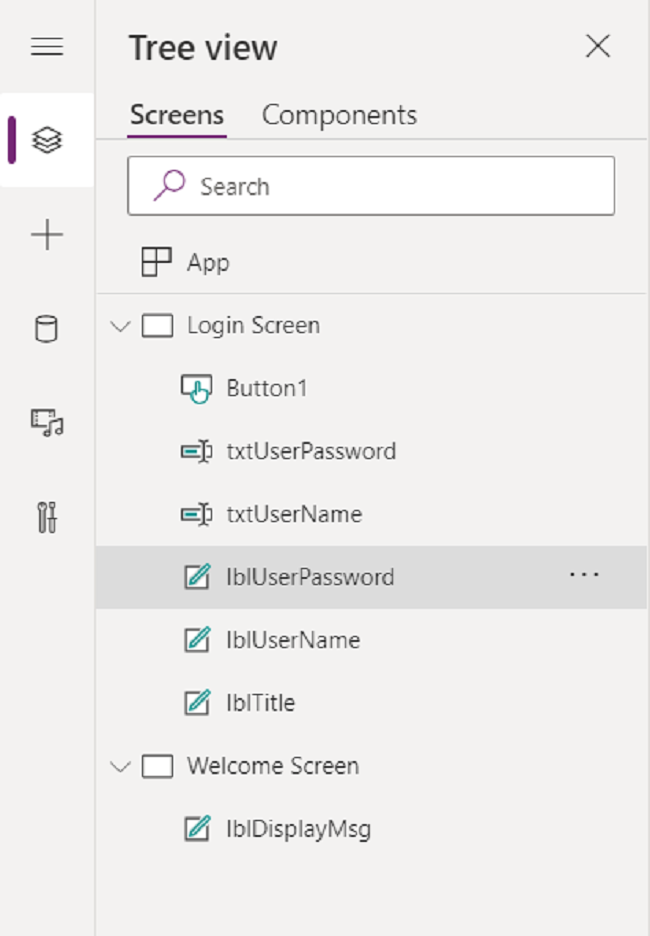This screenshot has width=650, height=936.
Task: Select the Button1 control icon
Action: (199, 388)
